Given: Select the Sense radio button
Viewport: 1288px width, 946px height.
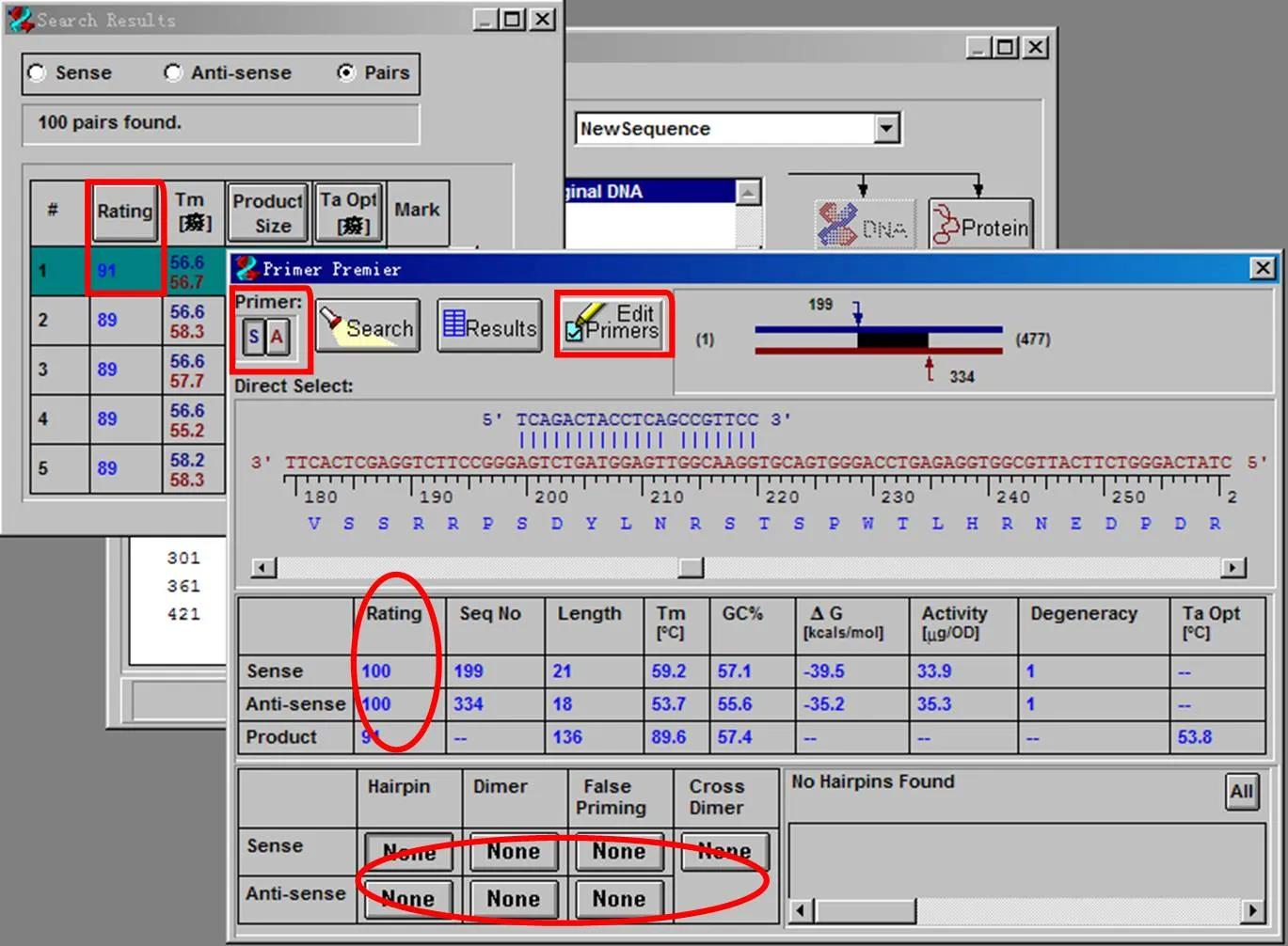Looking at the screenshot, I should (x=37, y=72).
